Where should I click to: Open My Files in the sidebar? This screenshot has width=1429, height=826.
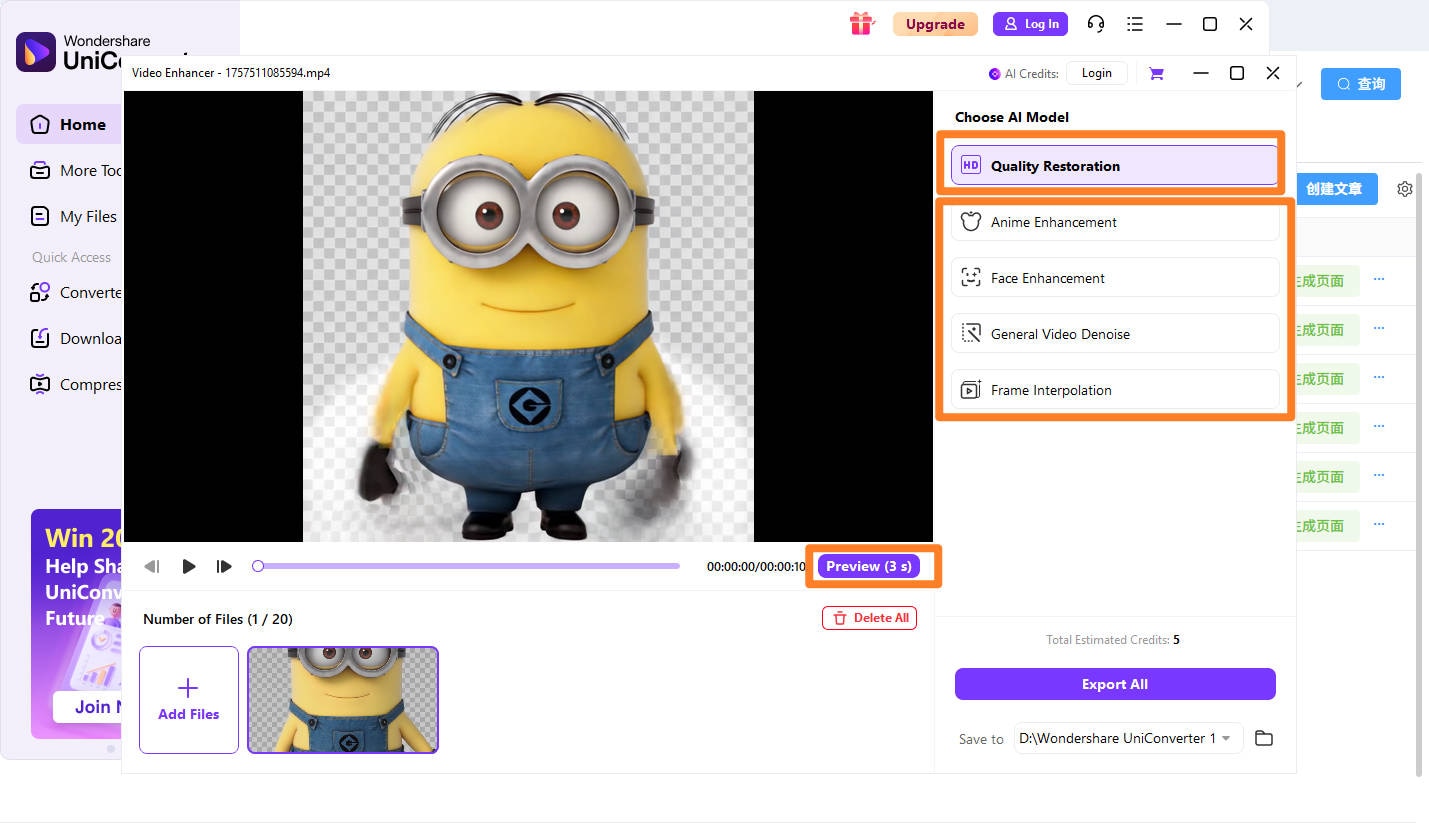coord(74,217)
